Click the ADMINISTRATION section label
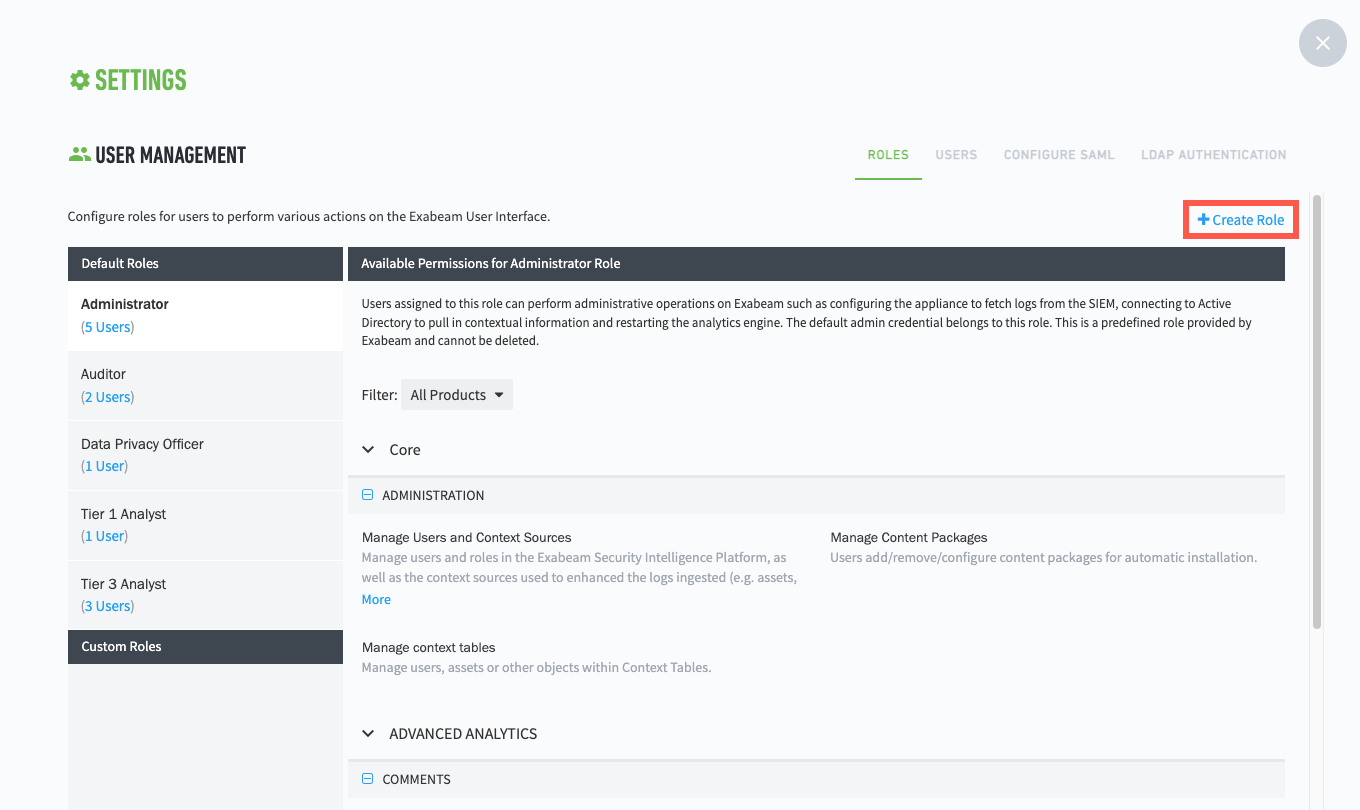Viewport: 1360px width, 810px height. click(x=433, y=495)
